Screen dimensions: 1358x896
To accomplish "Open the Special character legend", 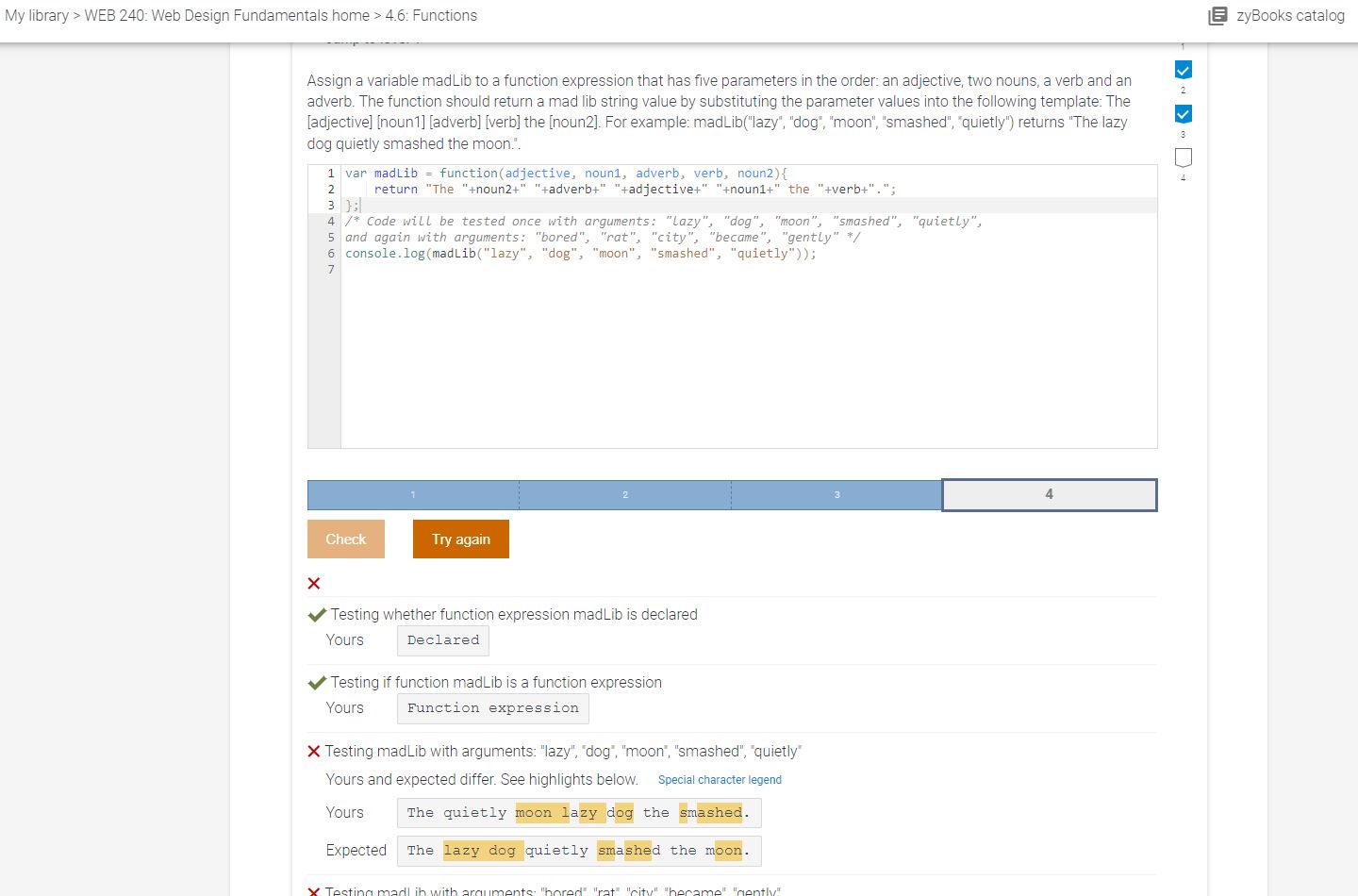I will [x=720, y=779].
